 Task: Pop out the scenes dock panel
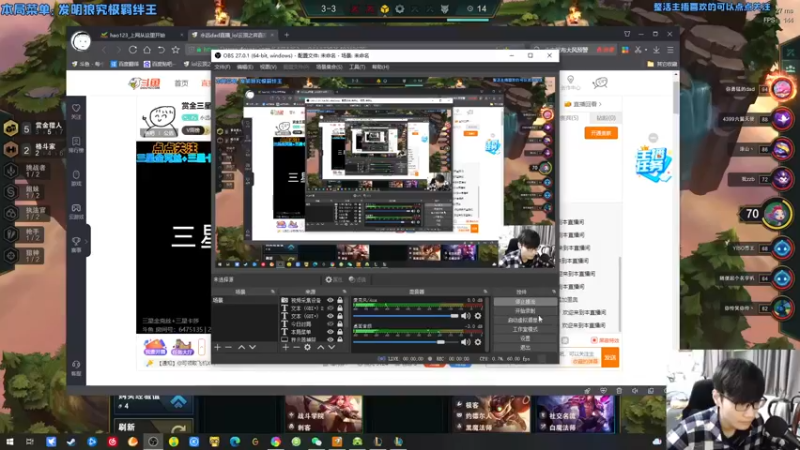[x=273, y=292]
